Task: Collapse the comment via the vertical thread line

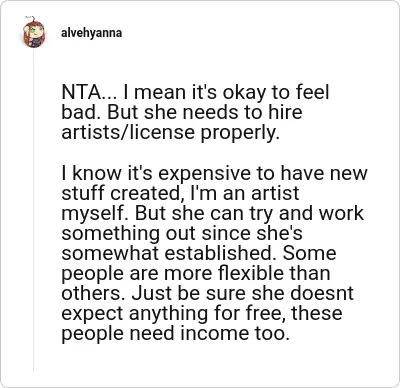Action: point(33,210)
